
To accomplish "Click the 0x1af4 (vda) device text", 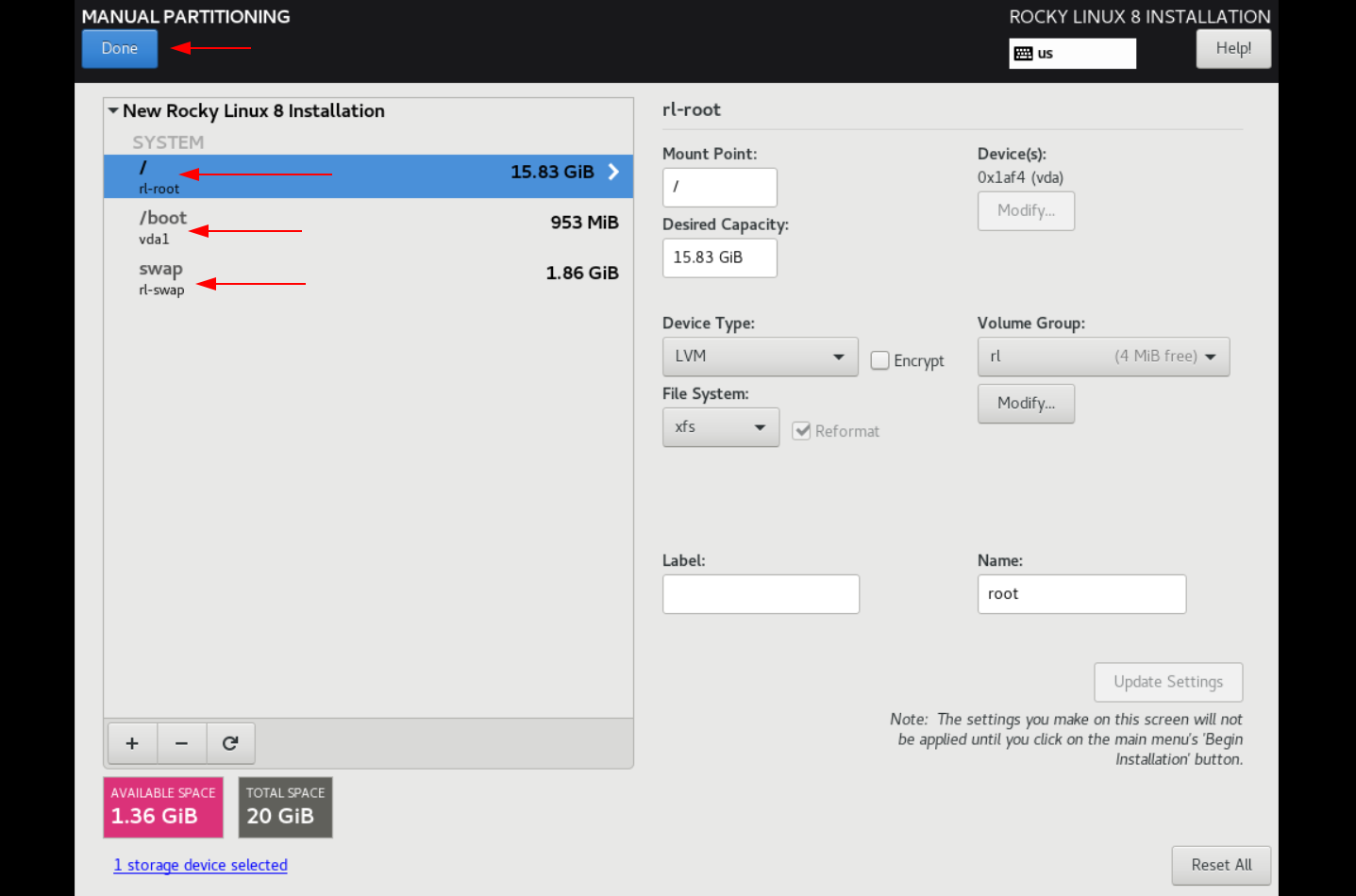I will [1020, 177].
